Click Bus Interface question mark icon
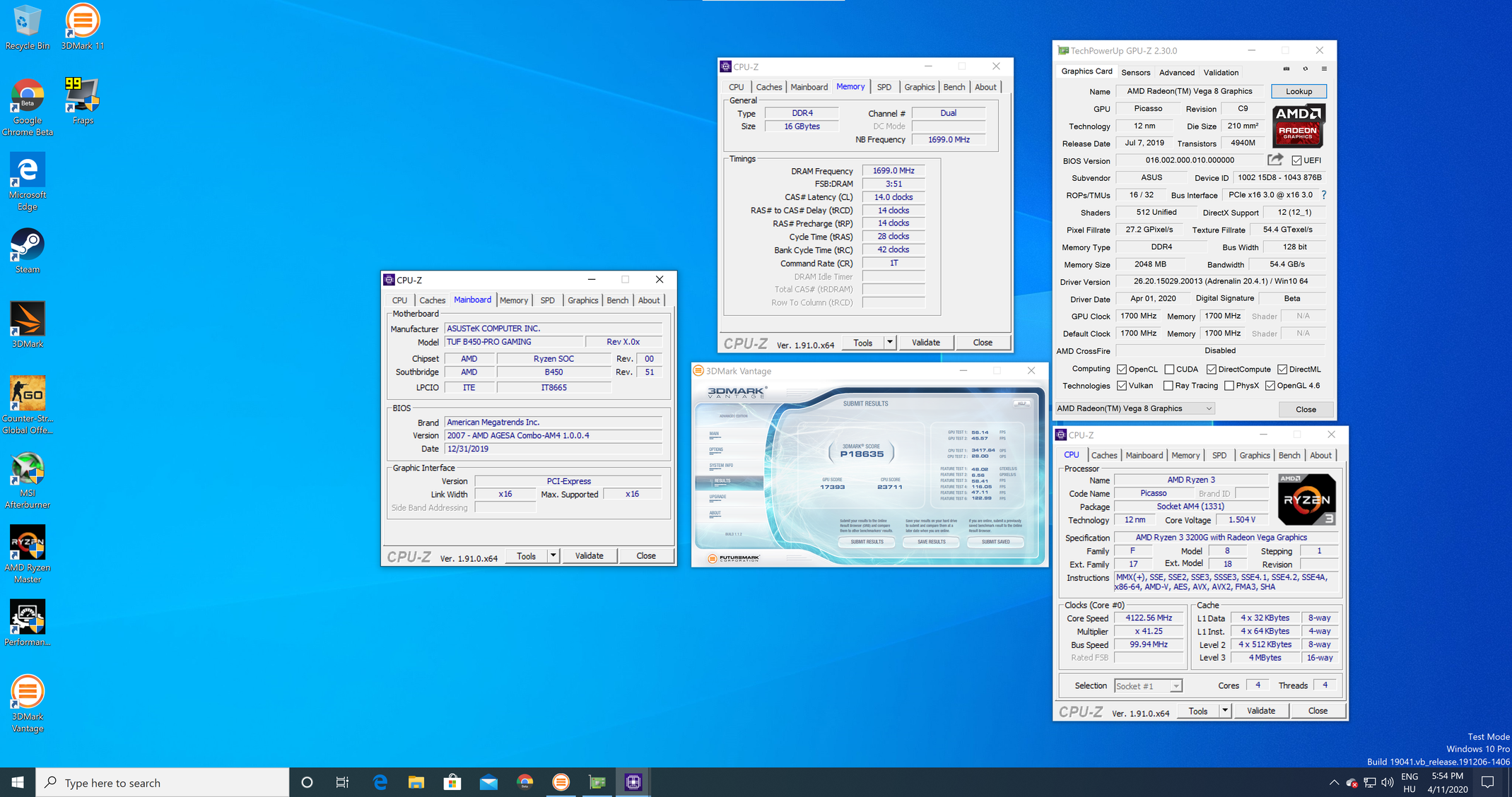1512x797 pixels. 1324,195
